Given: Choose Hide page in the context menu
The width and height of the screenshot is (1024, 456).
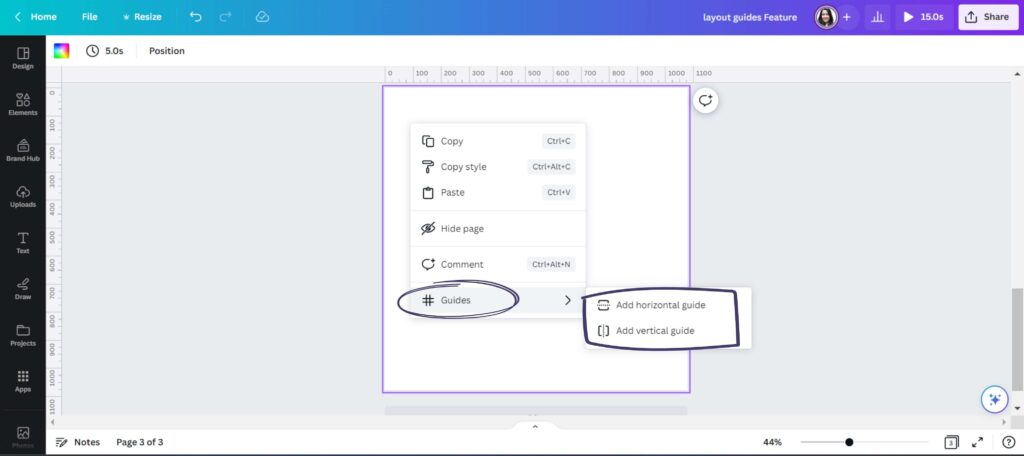Looking at the screenshot, I should pyautogui.click(x=498, y=229).
